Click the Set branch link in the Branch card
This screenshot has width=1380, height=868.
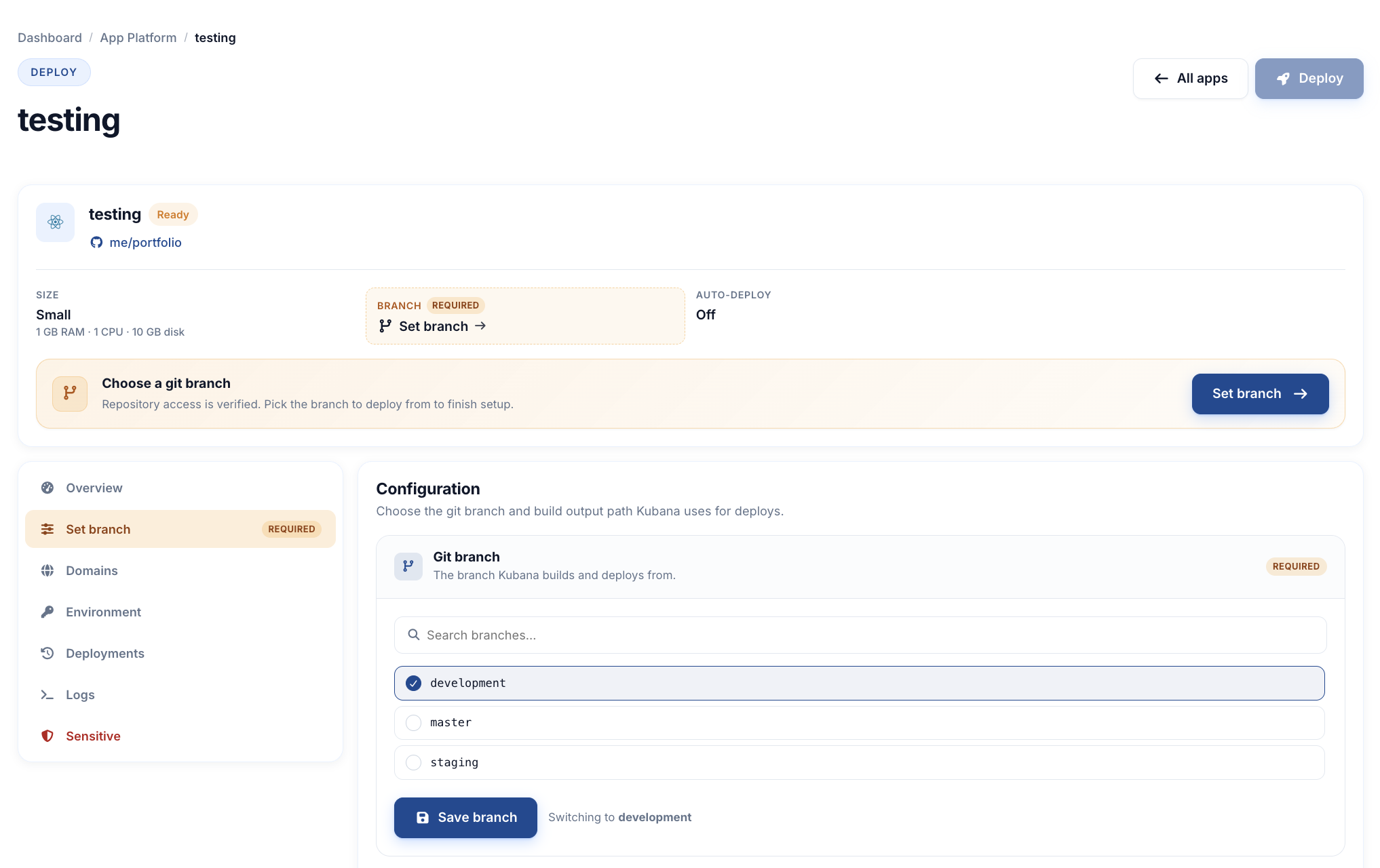click(x=433, y=326)
